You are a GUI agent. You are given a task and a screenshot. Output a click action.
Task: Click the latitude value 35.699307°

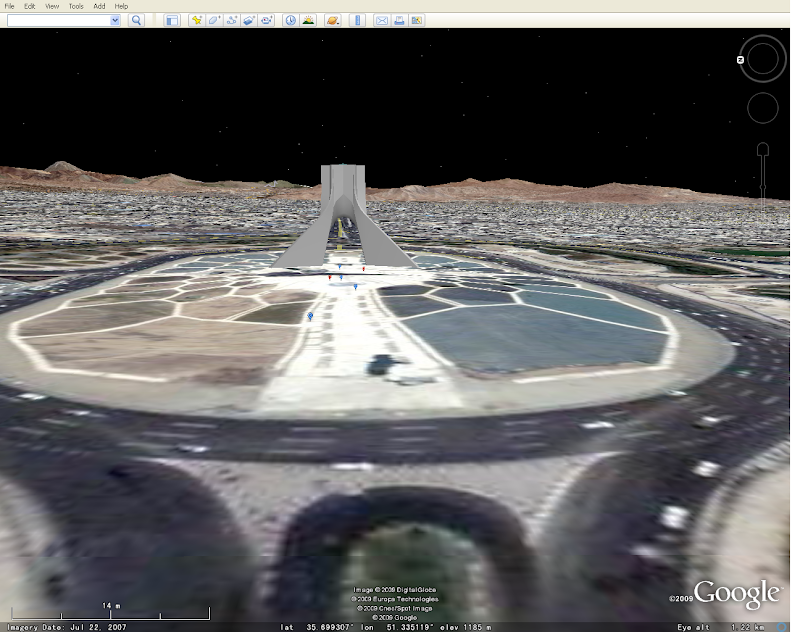[328, 627]
